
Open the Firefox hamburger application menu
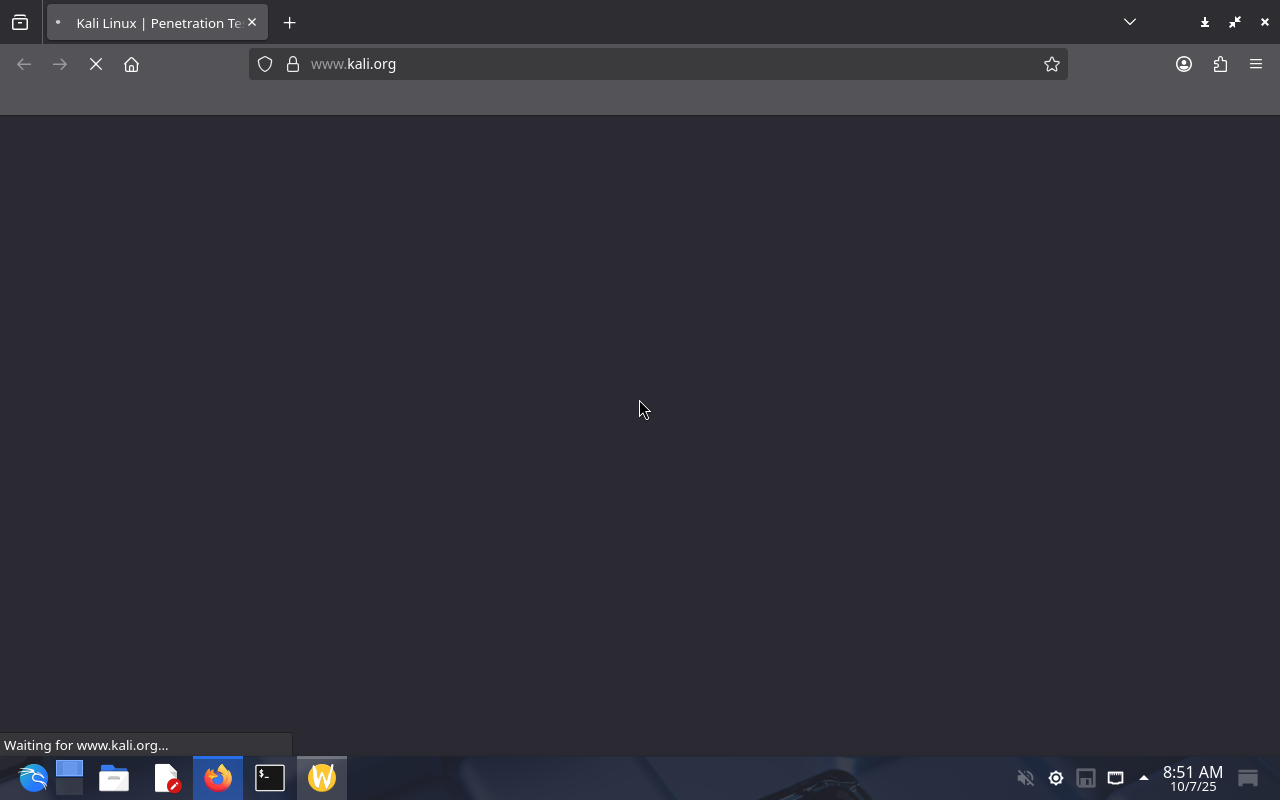coord(1256,64)
